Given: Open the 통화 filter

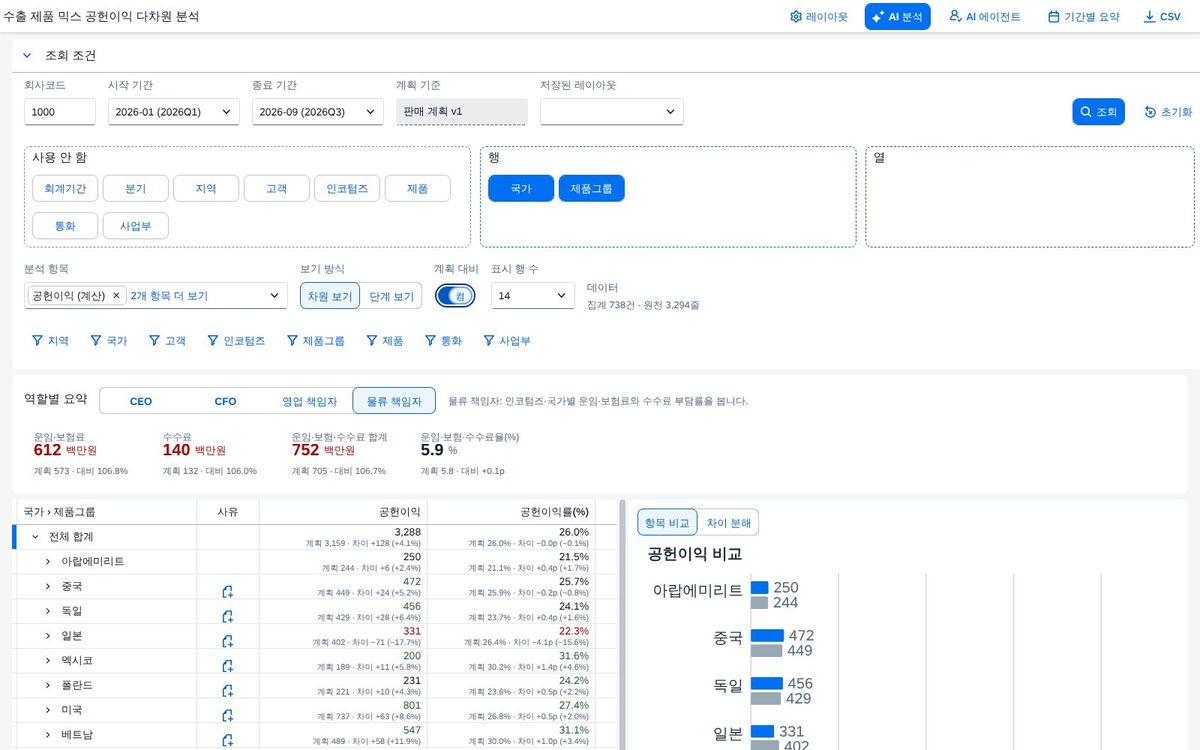Looking at the screenshot, I should tap(442, 341).
